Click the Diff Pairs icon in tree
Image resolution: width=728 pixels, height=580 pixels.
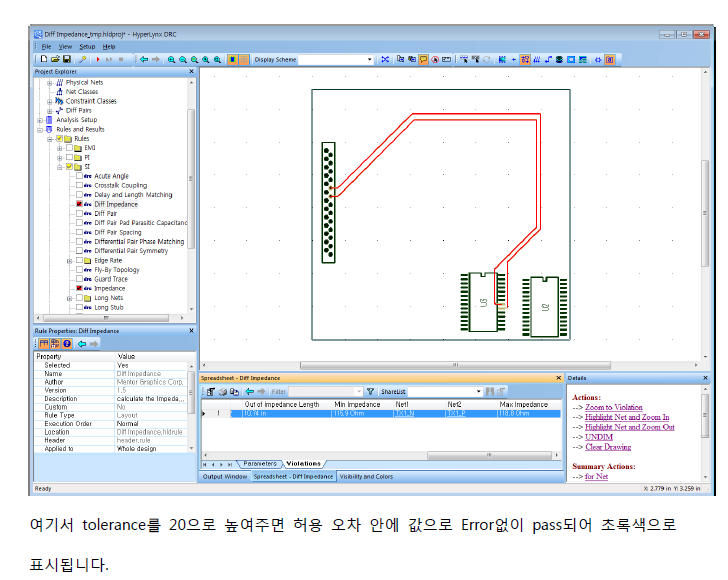59,110
